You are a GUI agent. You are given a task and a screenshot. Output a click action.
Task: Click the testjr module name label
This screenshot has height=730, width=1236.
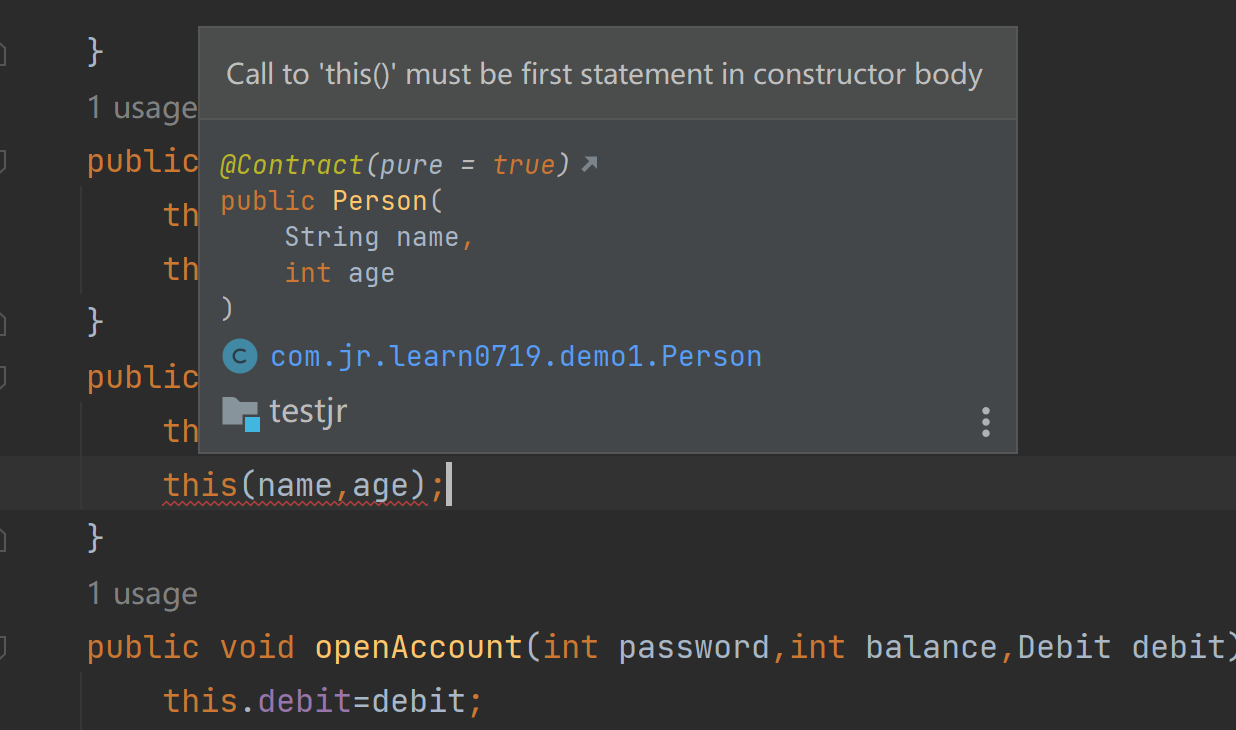(308, 411)
